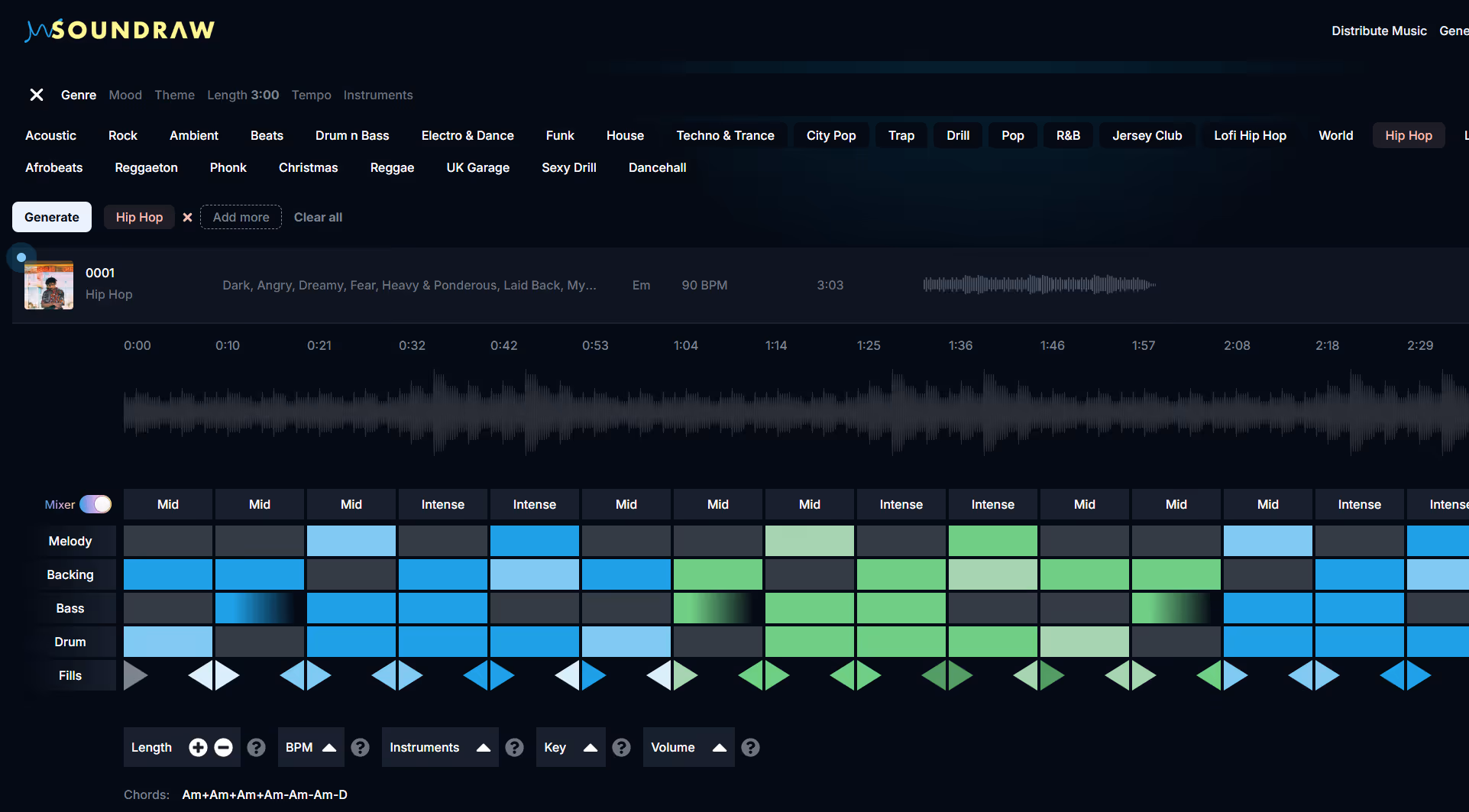Image resolution: width=1469 pixels, height=812 pixels.
Task: Click the right-pointing fill arrow just after the 0:21 boundary
Action: 319,675
